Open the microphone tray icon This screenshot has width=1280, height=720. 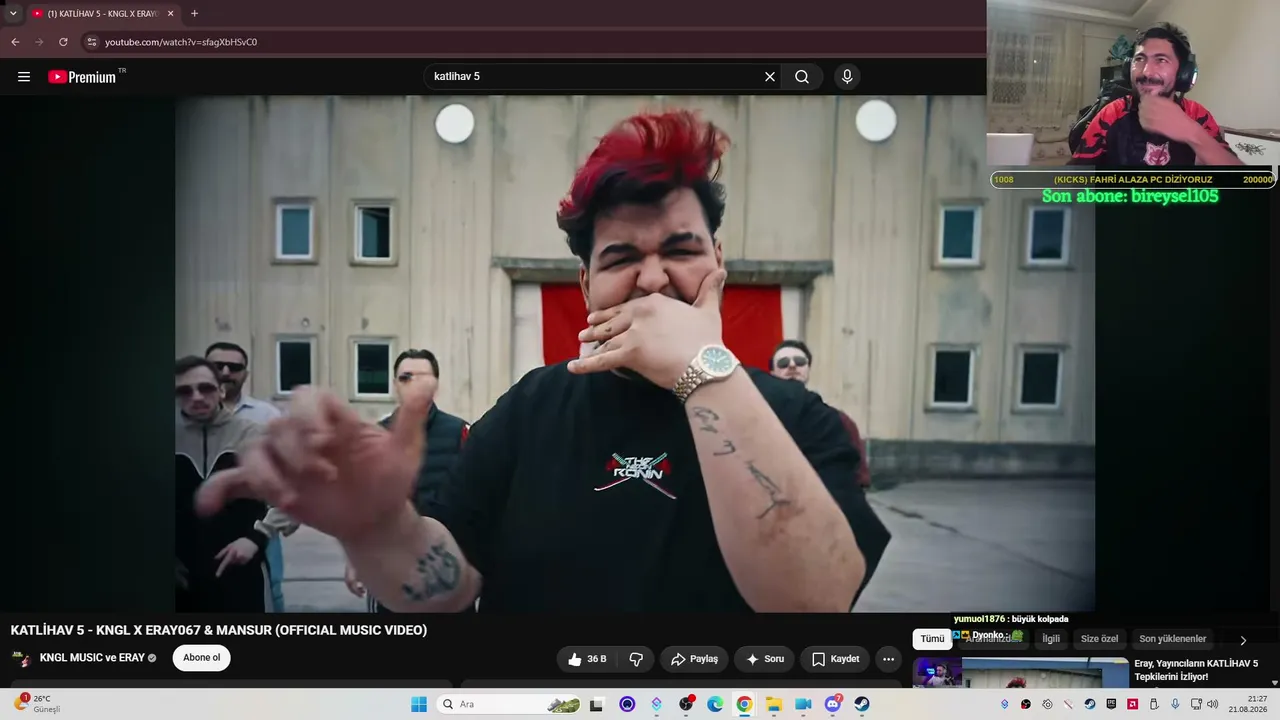(x=1175, y=704)
